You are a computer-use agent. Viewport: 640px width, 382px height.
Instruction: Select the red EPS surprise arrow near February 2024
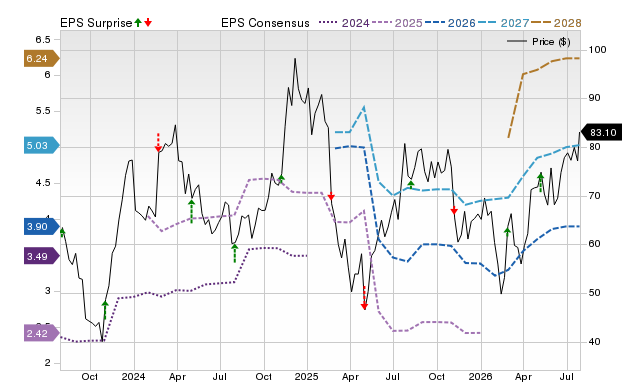click(x=158, y=143)
